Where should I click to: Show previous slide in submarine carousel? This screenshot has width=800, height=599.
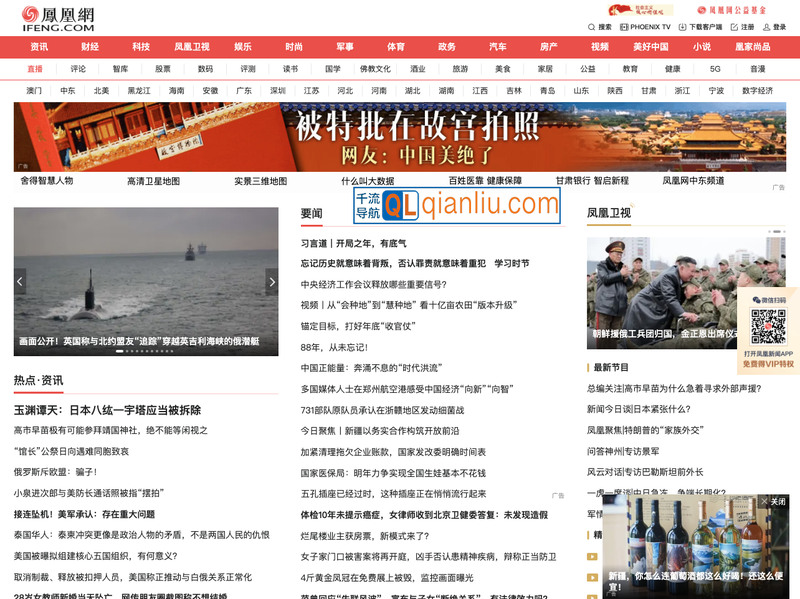[20, 282]
